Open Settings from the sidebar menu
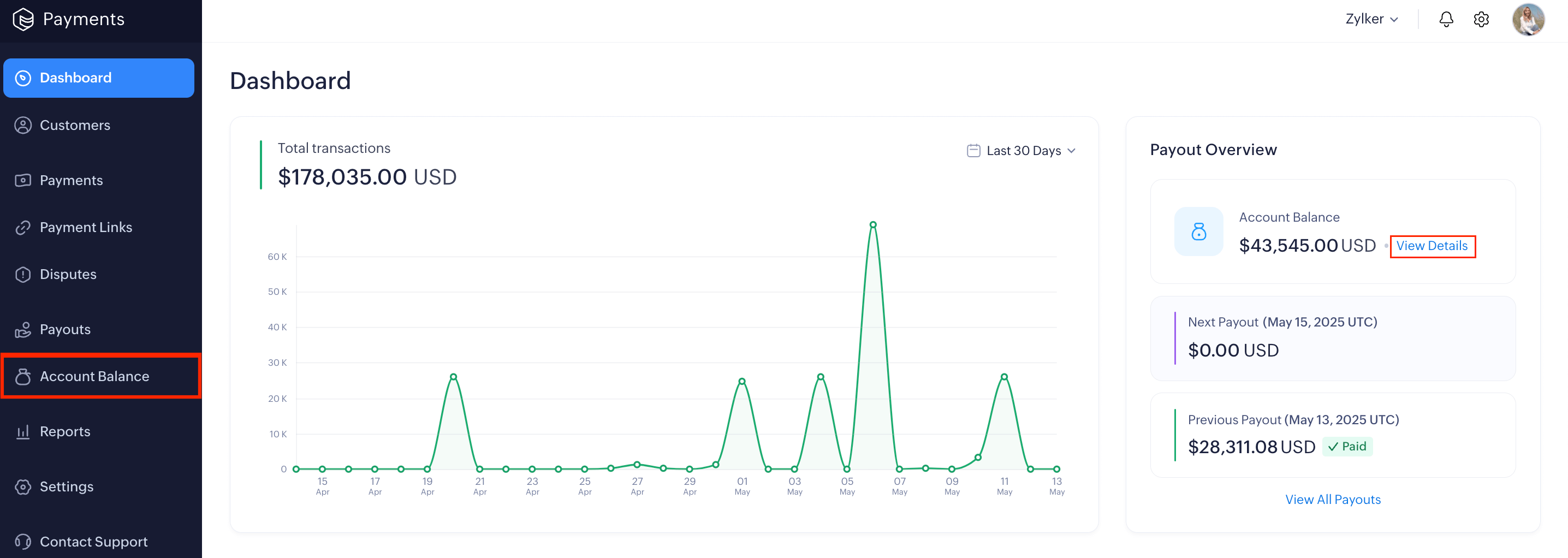The width and height of the screenshot is (1568, 558). coord(67,487)
